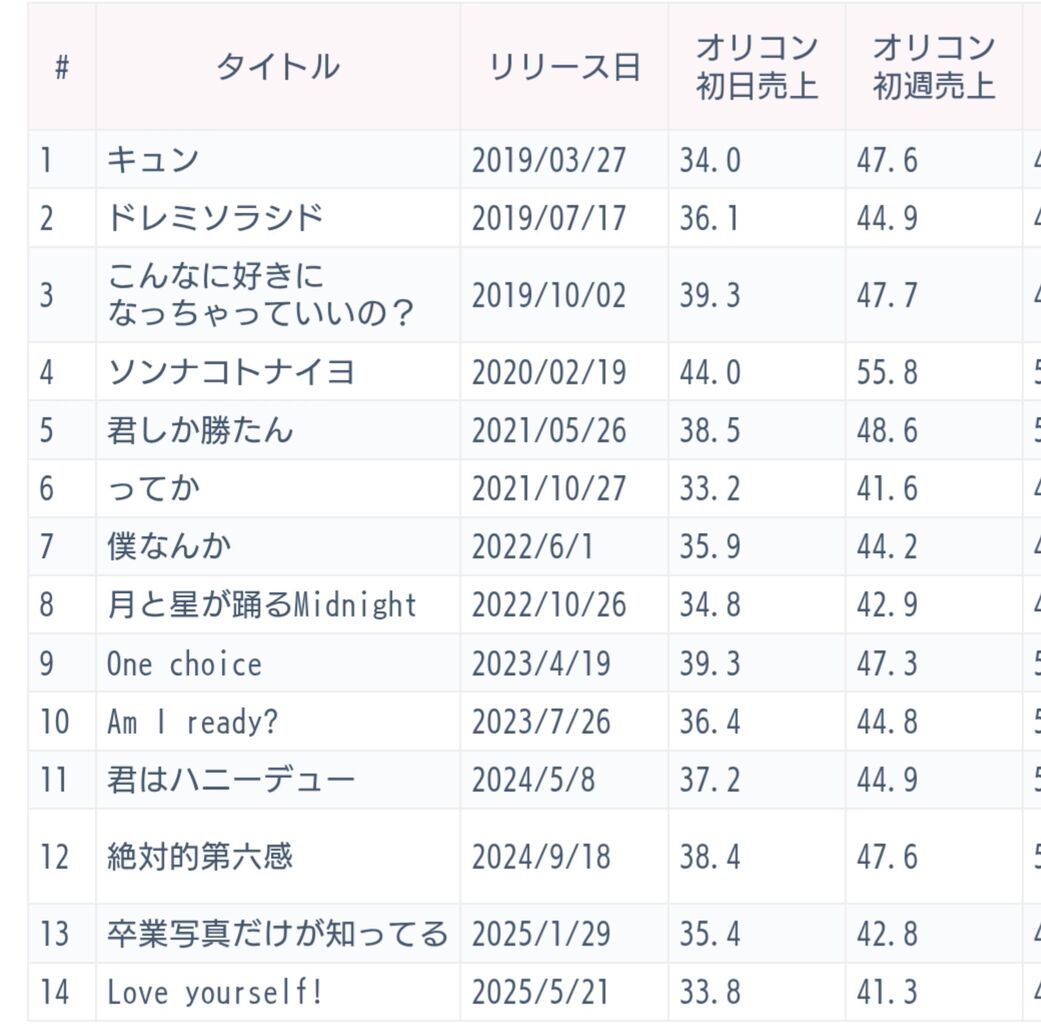Viewport: 1041px width, 1024px height.
Task: Select the ってか title cell
Action: click(278, 488)
